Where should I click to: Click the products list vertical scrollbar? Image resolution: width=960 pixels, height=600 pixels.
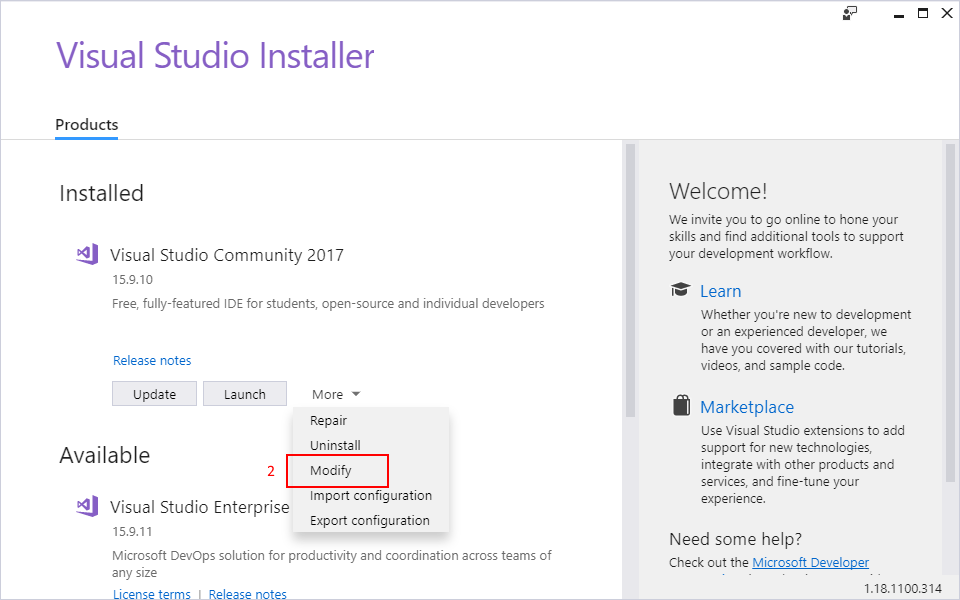pyautogui.click(x=630, y=280)
